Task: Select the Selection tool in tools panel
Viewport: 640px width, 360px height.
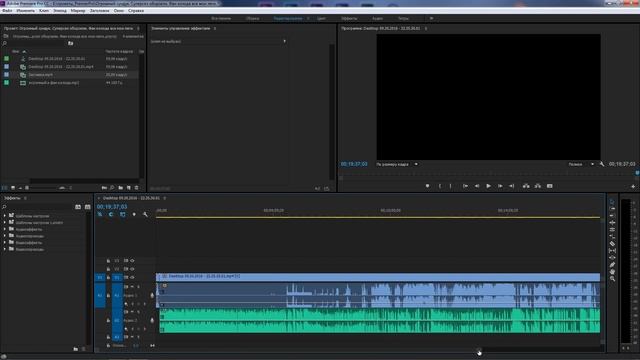Action: (612, 202)
